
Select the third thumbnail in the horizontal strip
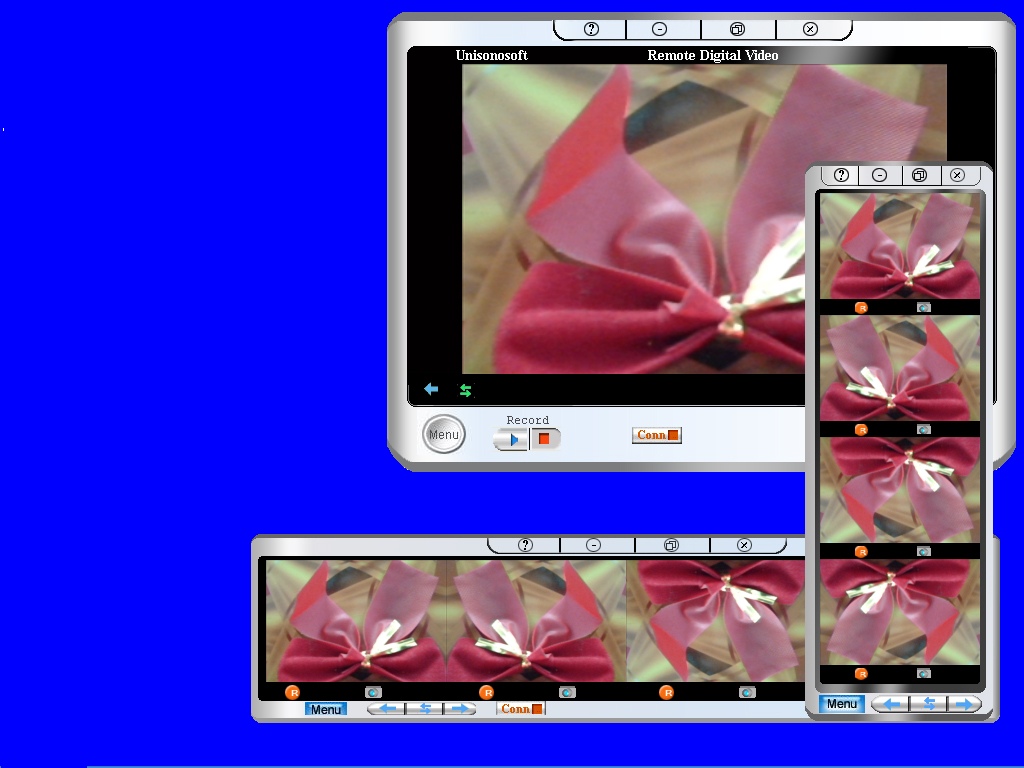(715, 620)
